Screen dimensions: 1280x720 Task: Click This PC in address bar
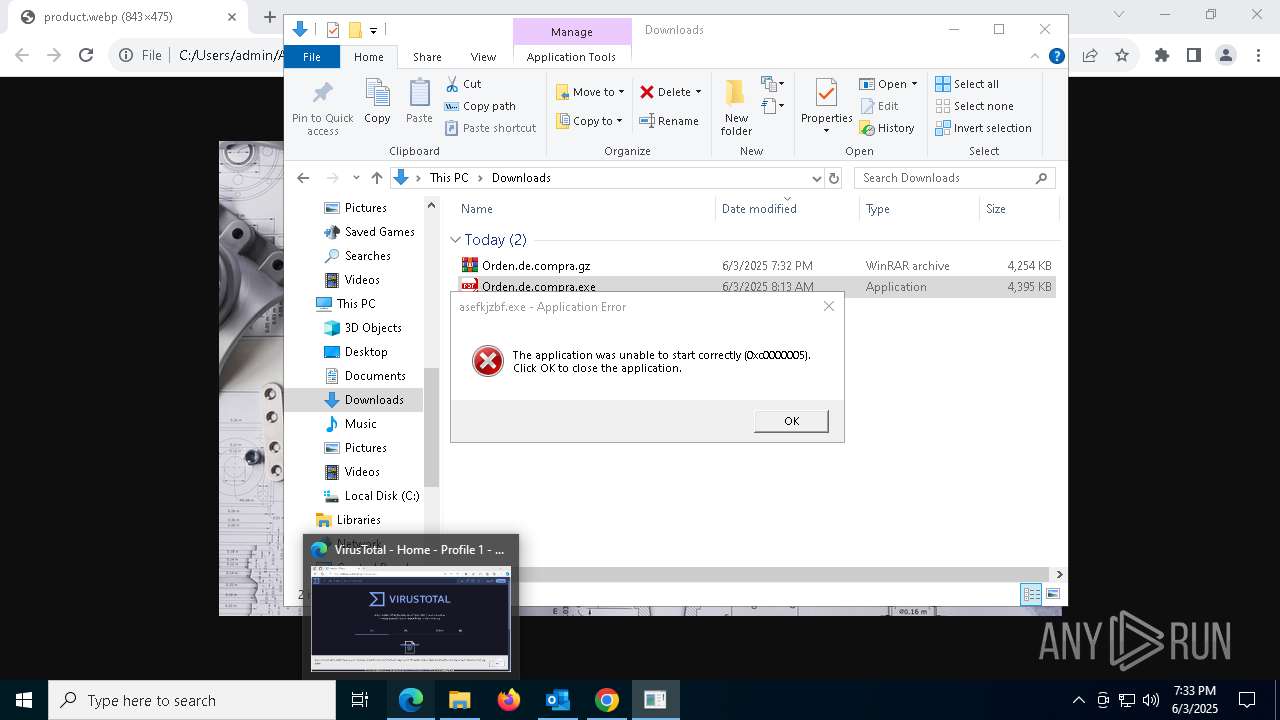coord(449,178)
